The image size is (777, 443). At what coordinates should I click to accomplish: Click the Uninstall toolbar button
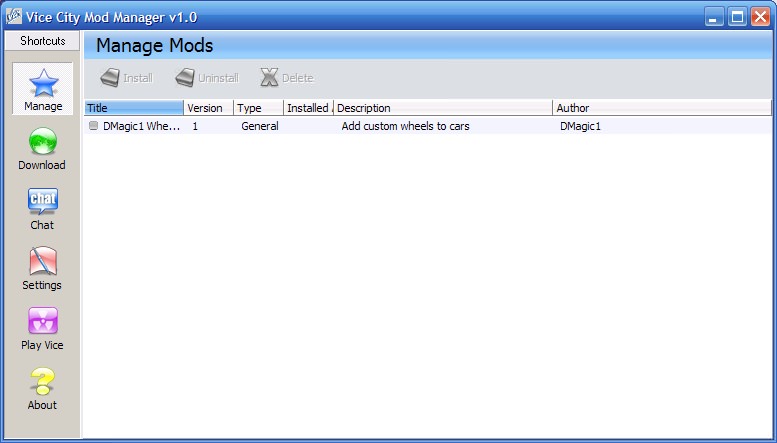207,78
